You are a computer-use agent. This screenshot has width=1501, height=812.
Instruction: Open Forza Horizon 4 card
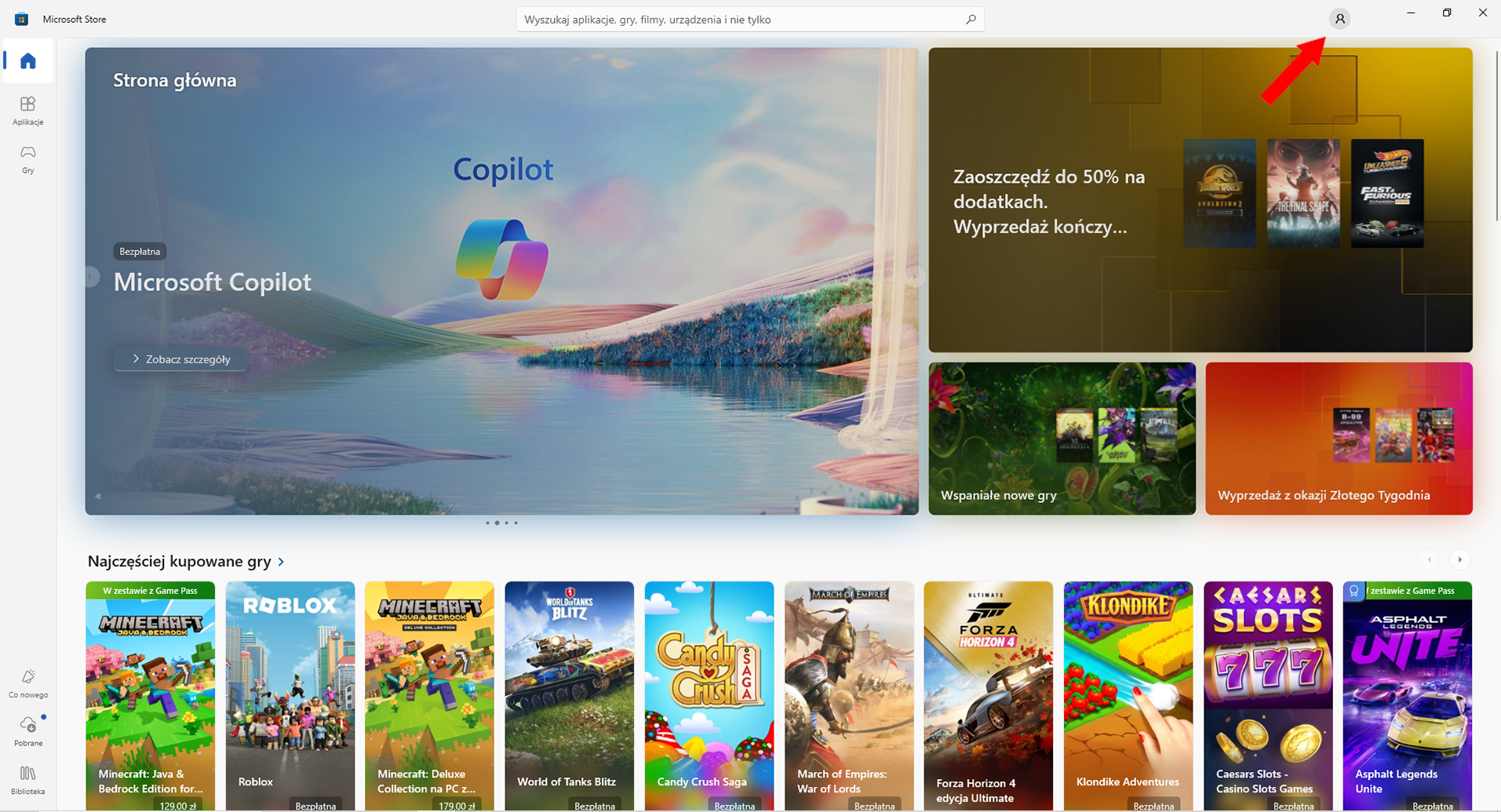(989, 697)
